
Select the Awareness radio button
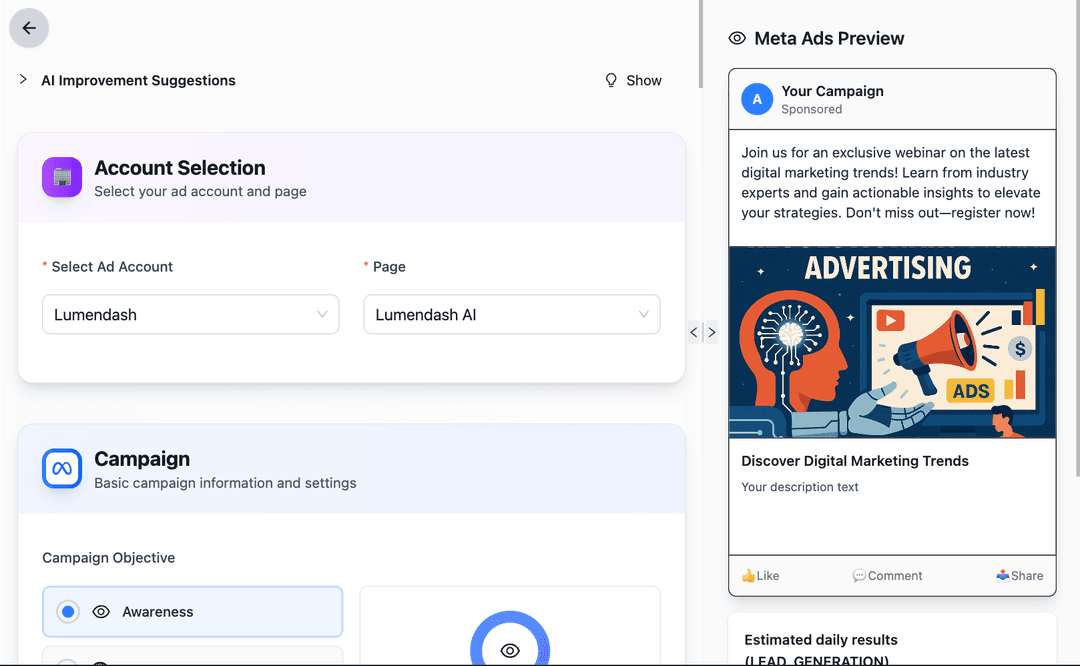(68, 612)
